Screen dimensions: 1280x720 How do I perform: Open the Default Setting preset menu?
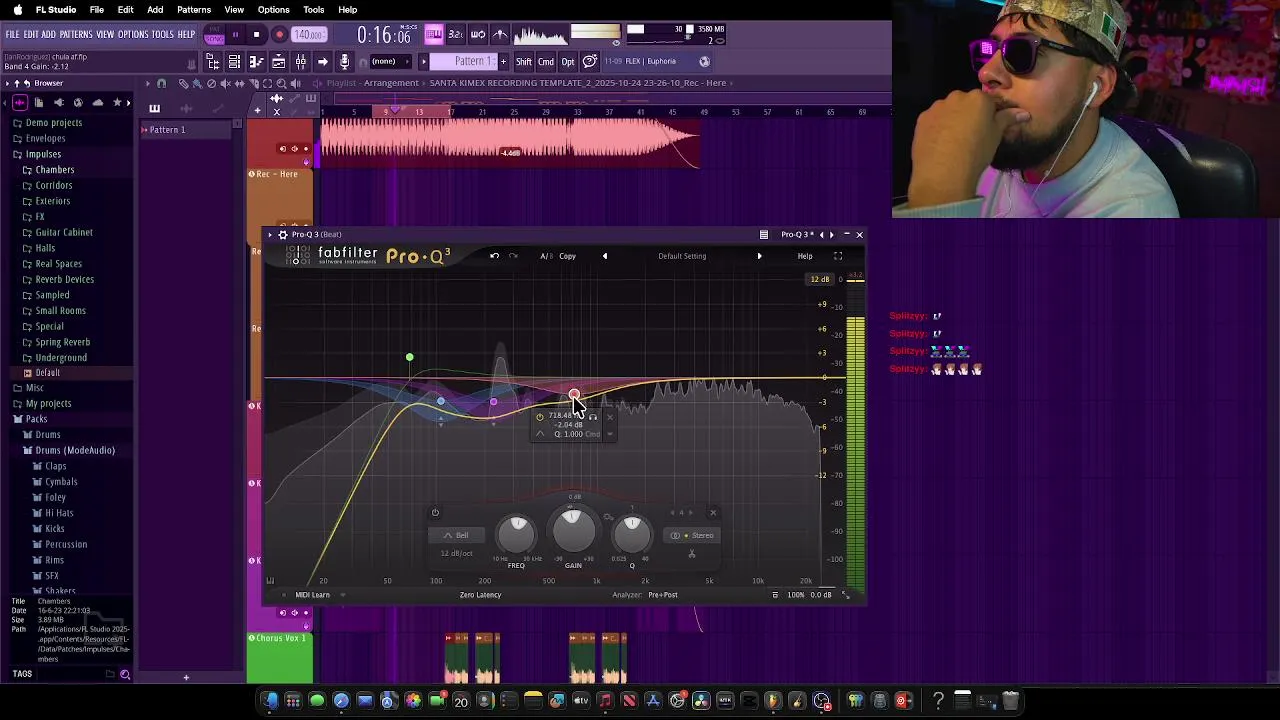[682, 256]
